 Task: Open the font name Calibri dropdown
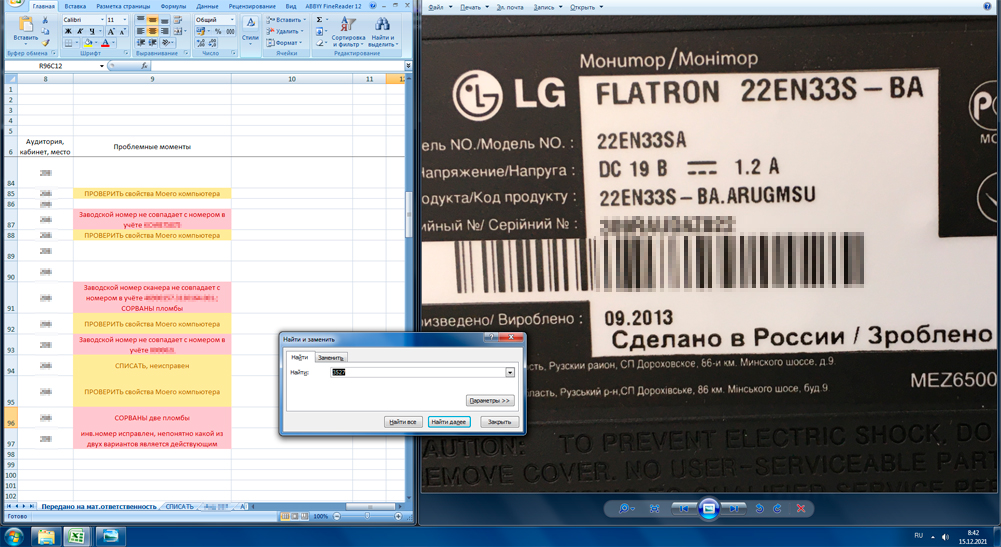pos(102,20)
